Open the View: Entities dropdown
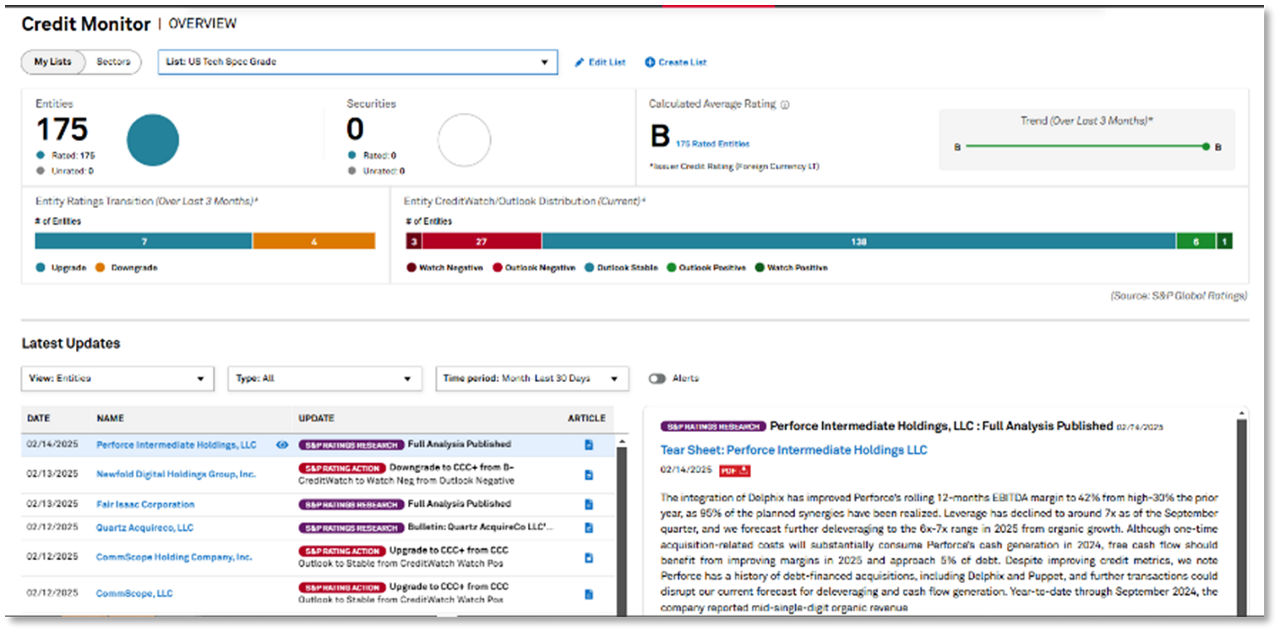This screenshot has height=633, width=1280. [x=118, y=379]
